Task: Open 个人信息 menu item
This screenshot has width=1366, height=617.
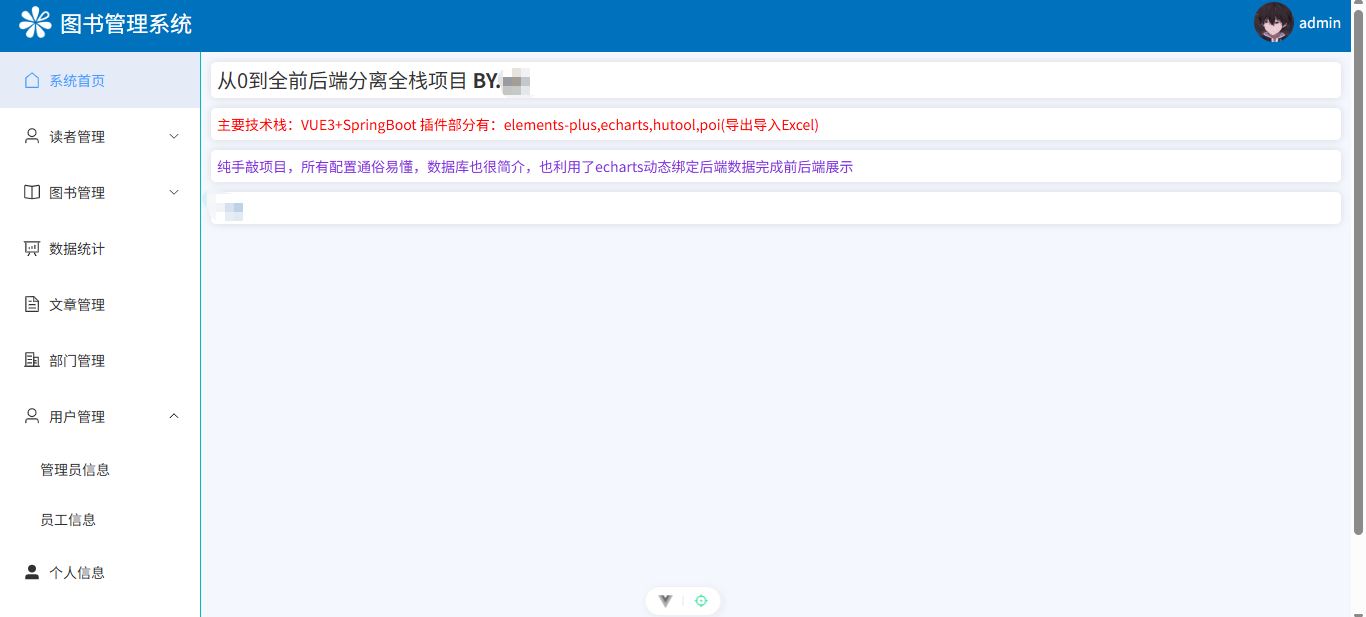Action: 100,572
